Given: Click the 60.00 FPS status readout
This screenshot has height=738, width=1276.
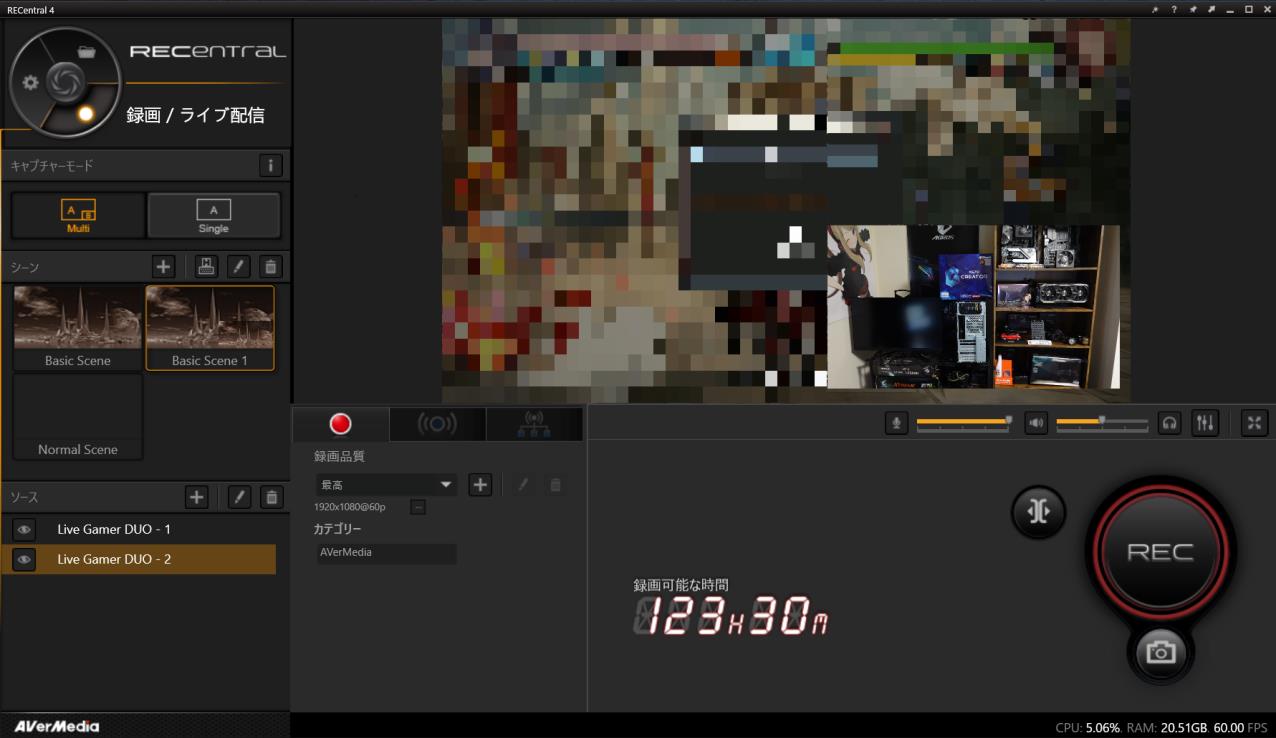Looking at the screenshot, I should click(x=1242, y=727).
